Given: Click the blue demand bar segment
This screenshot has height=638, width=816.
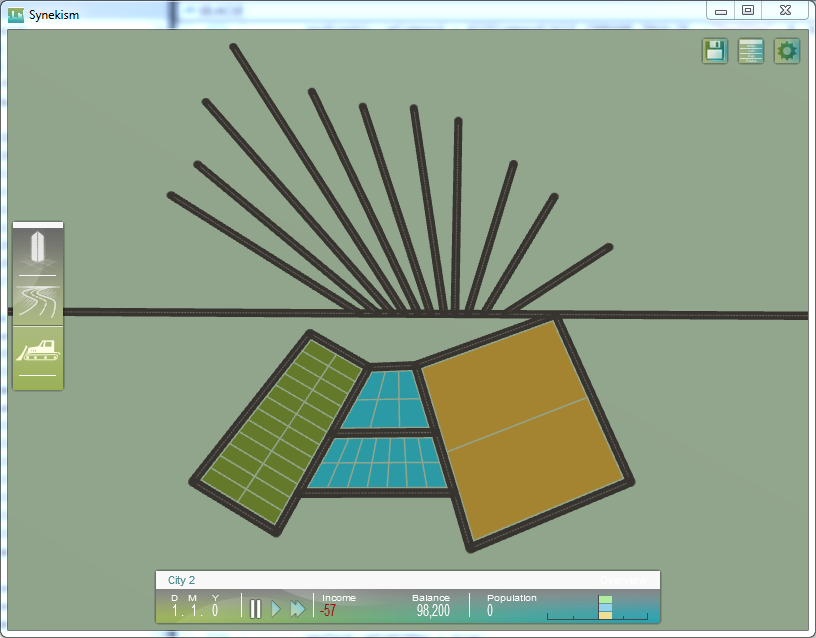Looking at the screenshot, I should coord(605,607).
